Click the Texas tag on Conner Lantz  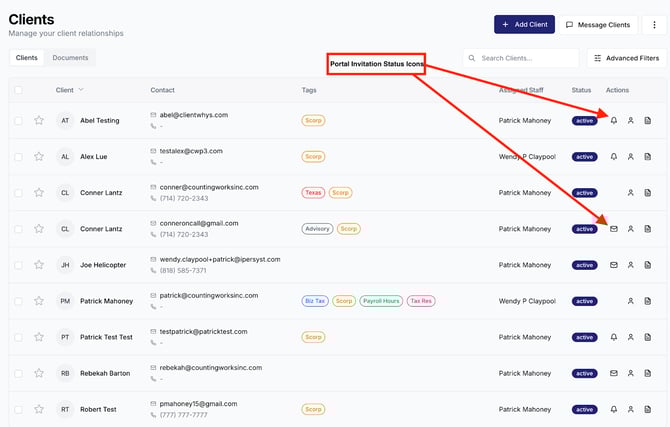[x=314, y=193]
